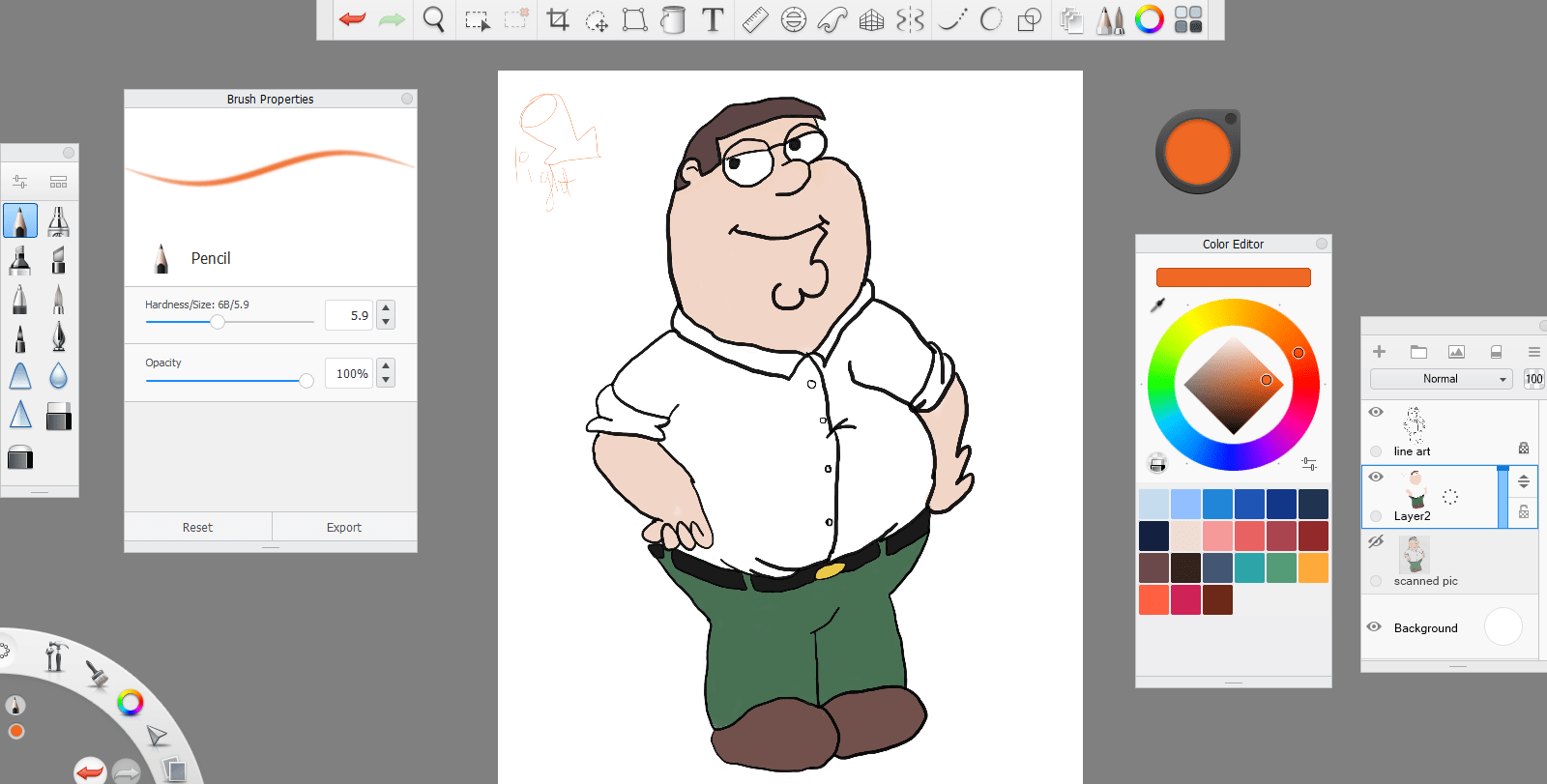Open the Normal blend mode dropdown

[x=1441, y=379]
